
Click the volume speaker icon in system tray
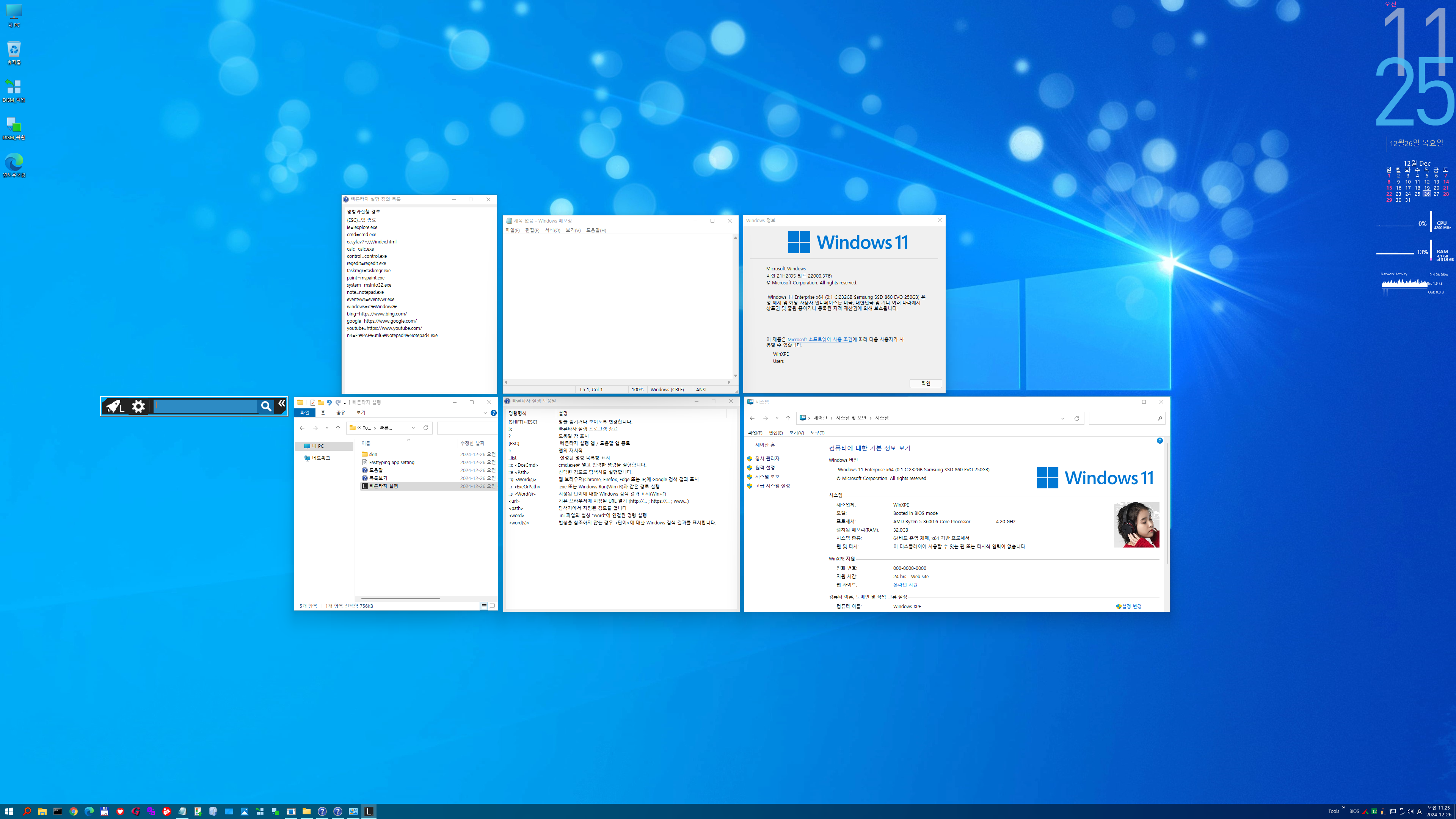(1410, 811)
